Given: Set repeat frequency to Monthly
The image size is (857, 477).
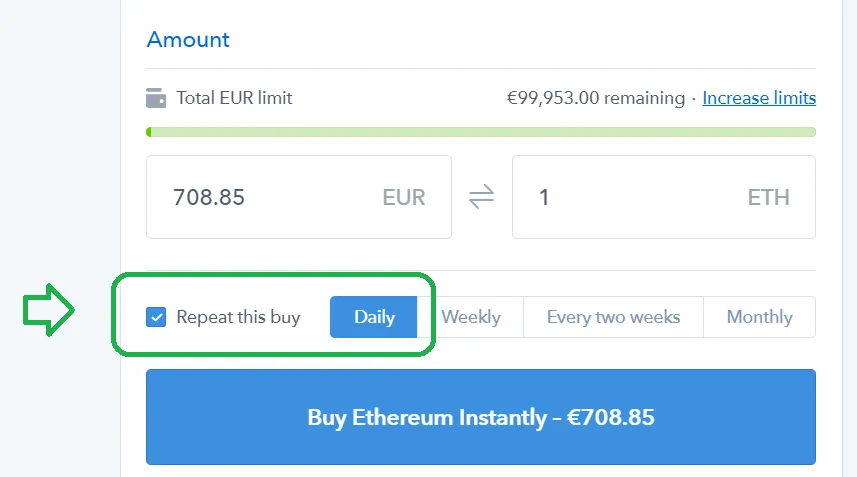Looking at the screenshot, I should point(759,317).
